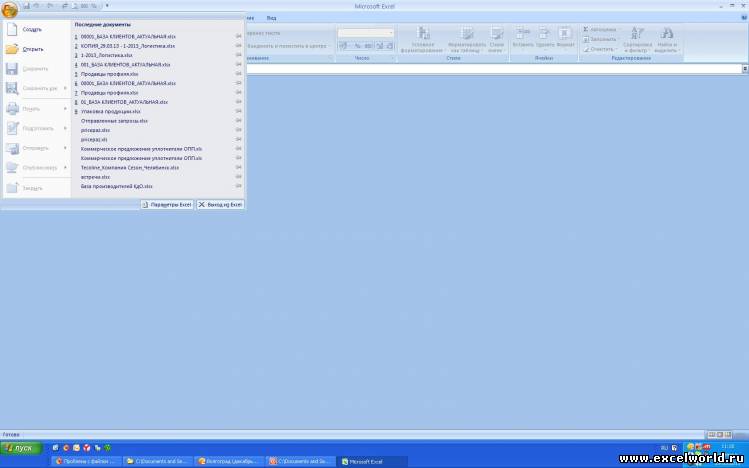Click the Опубликовать icon
This screenshot has height=468, width=749.
click(x=12, y=168)
